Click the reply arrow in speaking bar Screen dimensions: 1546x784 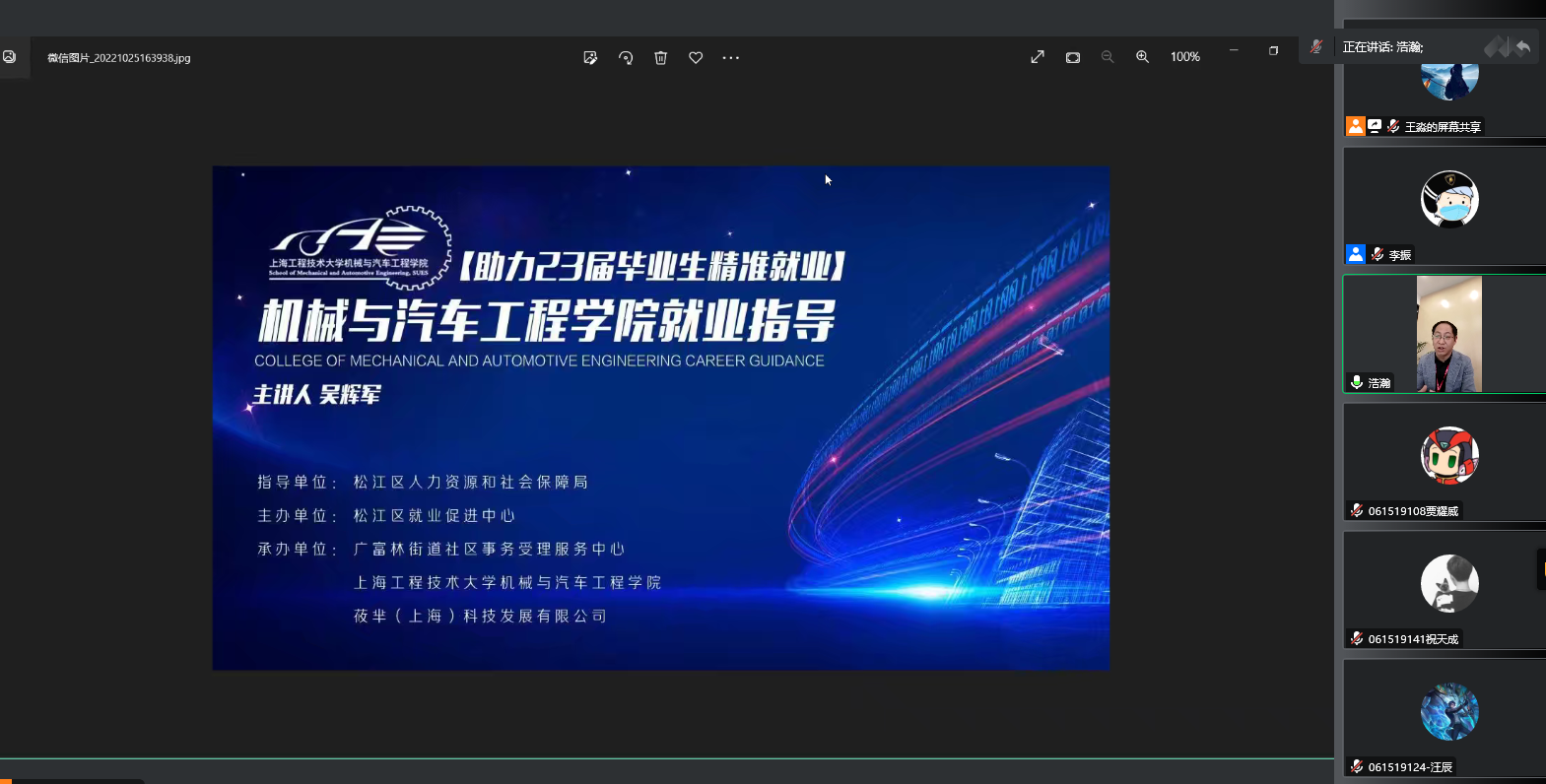(x=1523, y=46)
